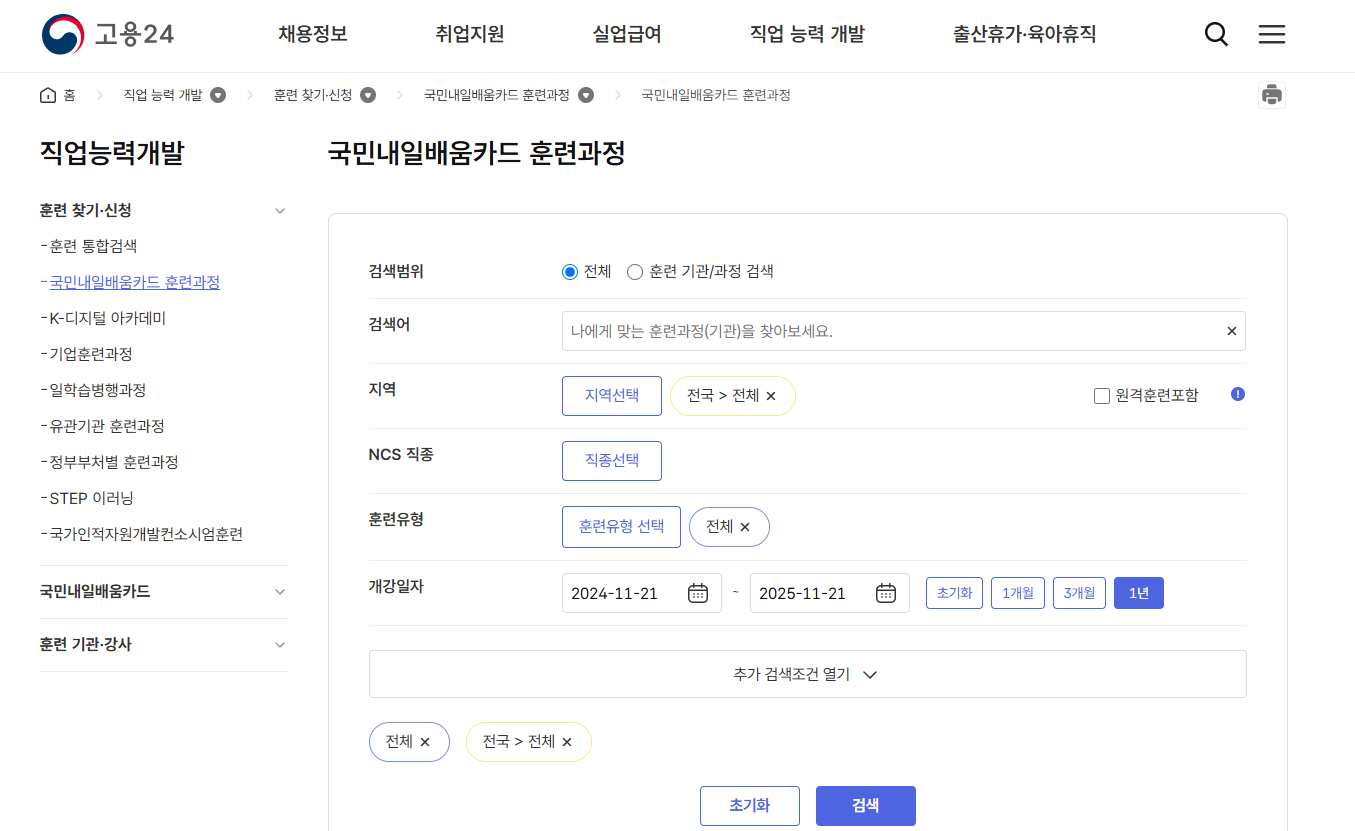Image resolution: width=1355 pixels, height=831 pixels.
Task: Expand the 훈련 기관·강사 sidebar section
Action: point(280,645)
